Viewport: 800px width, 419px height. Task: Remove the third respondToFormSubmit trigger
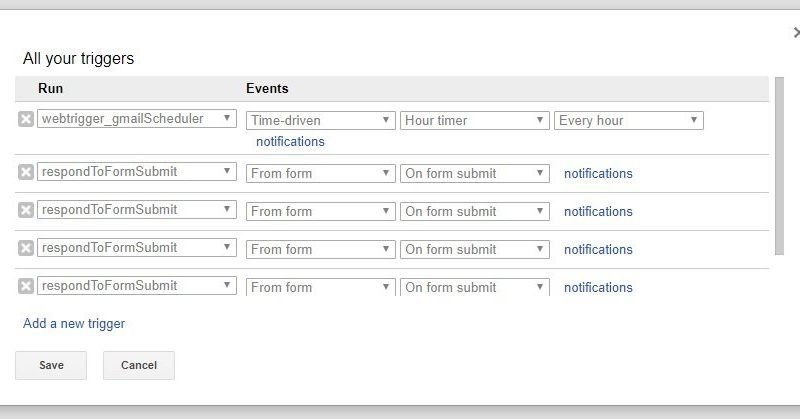click(26, 248)
